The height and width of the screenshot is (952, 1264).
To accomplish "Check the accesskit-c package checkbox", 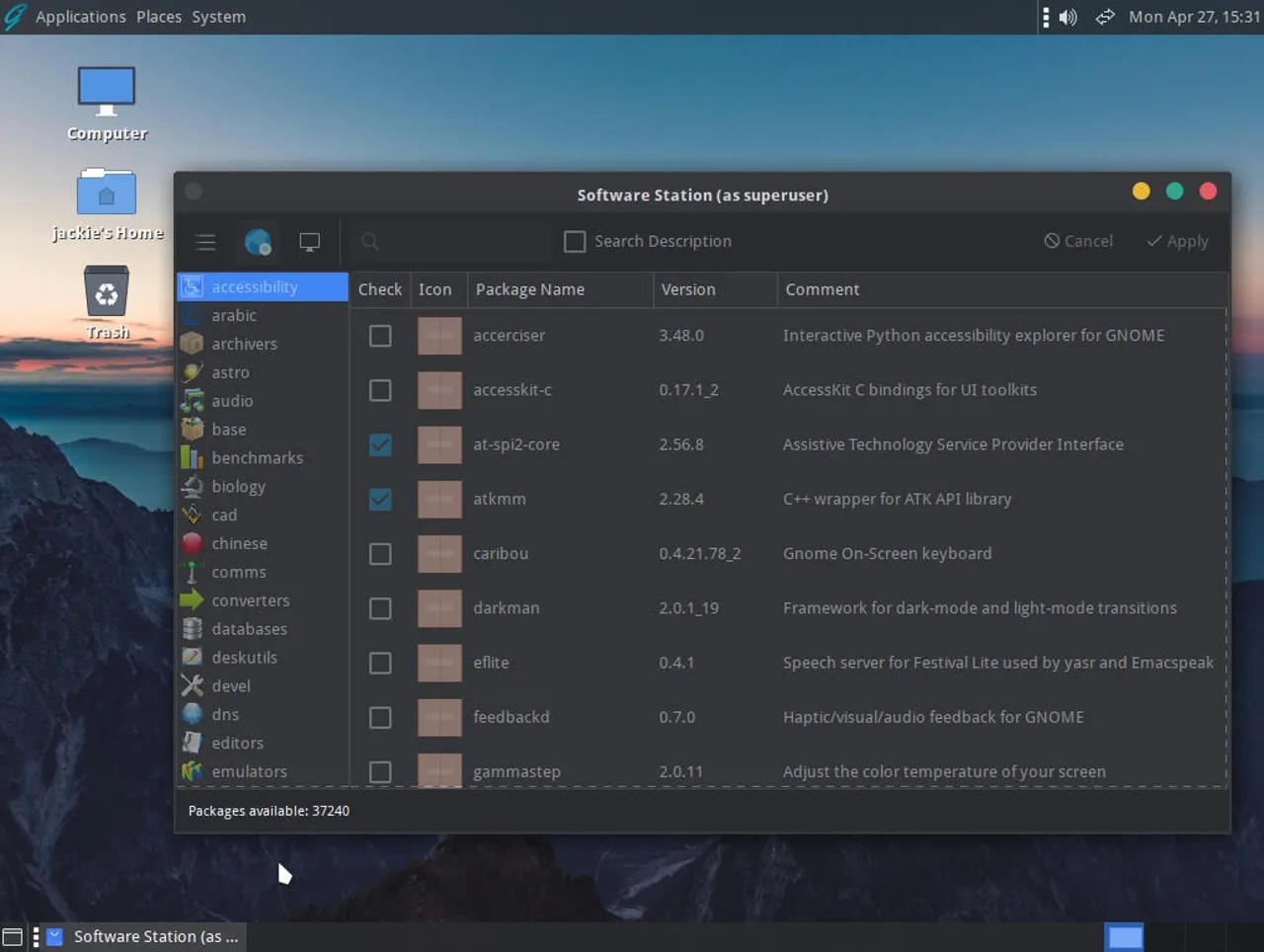I will [380, 390].
